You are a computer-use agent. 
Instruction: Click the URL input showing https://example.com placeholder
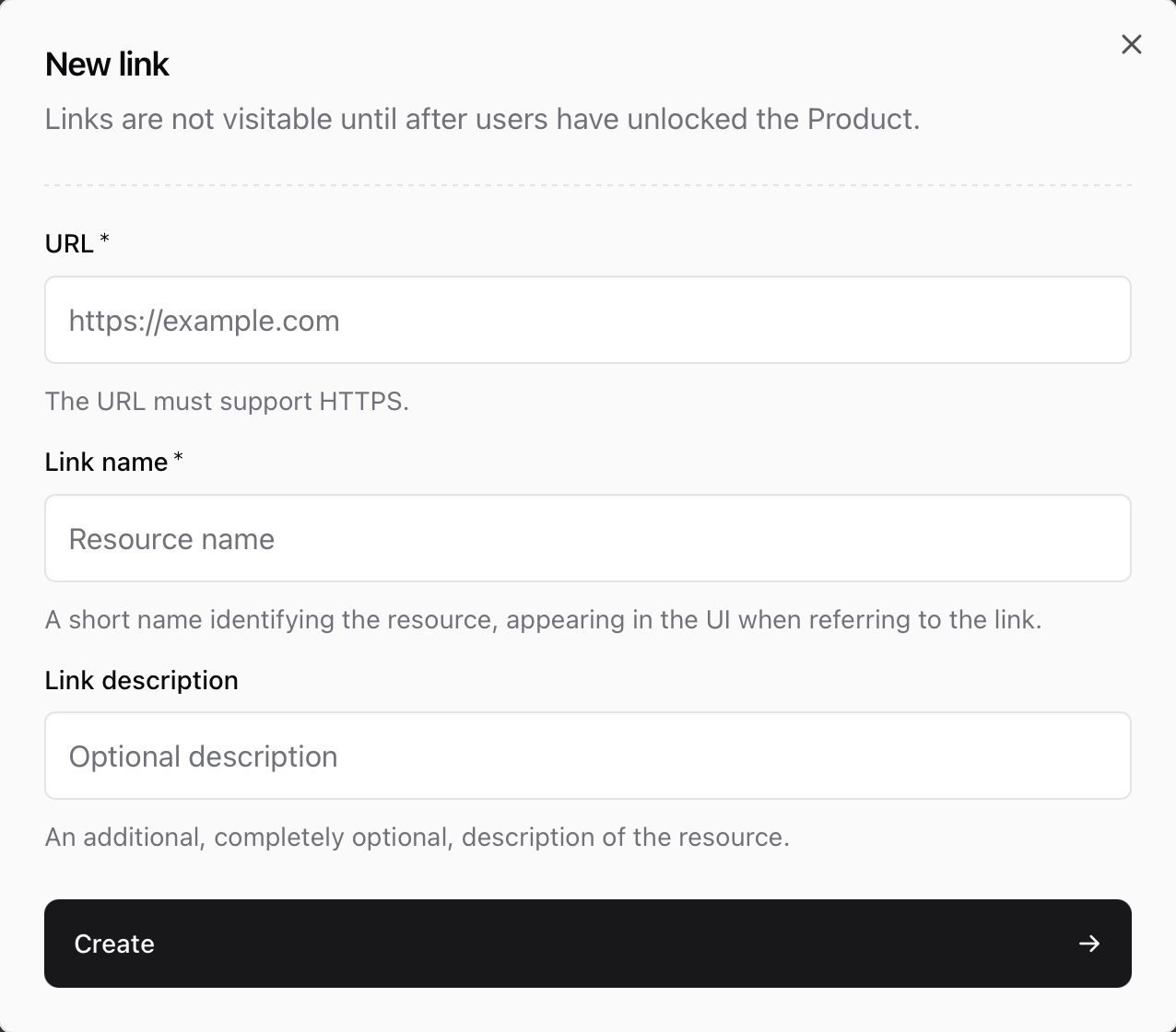click(x=588, y=320)
